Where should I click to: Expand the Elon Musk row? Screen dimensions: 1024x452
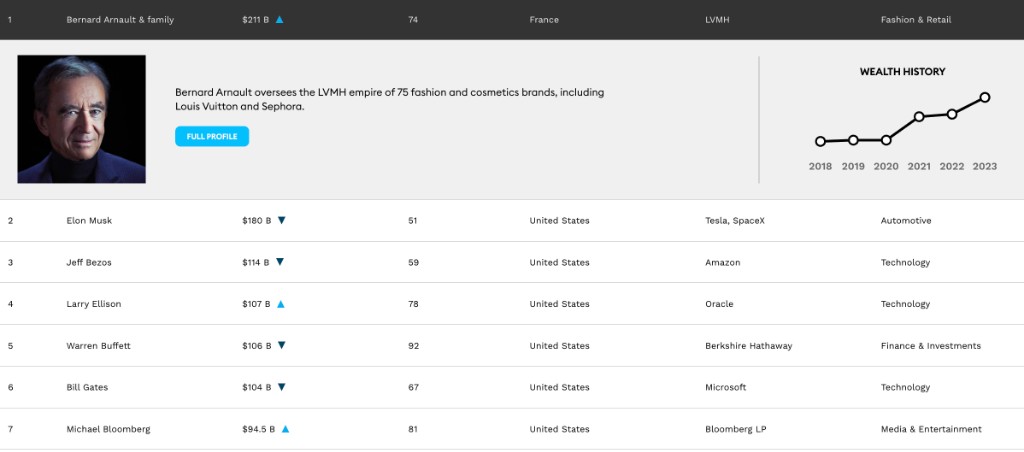87,221
